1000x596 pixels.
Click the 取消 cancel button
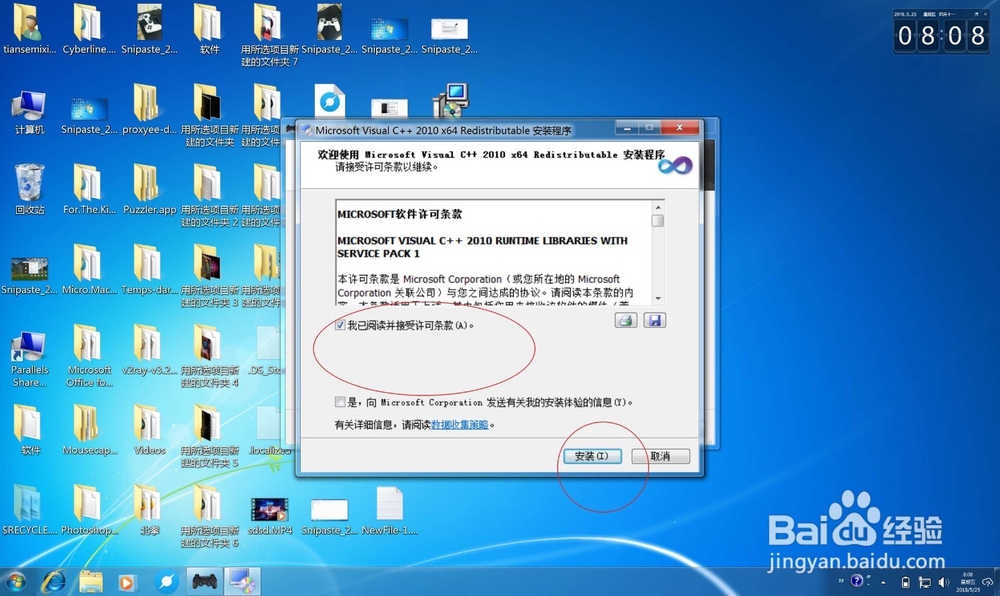click(x=660, y=455)
